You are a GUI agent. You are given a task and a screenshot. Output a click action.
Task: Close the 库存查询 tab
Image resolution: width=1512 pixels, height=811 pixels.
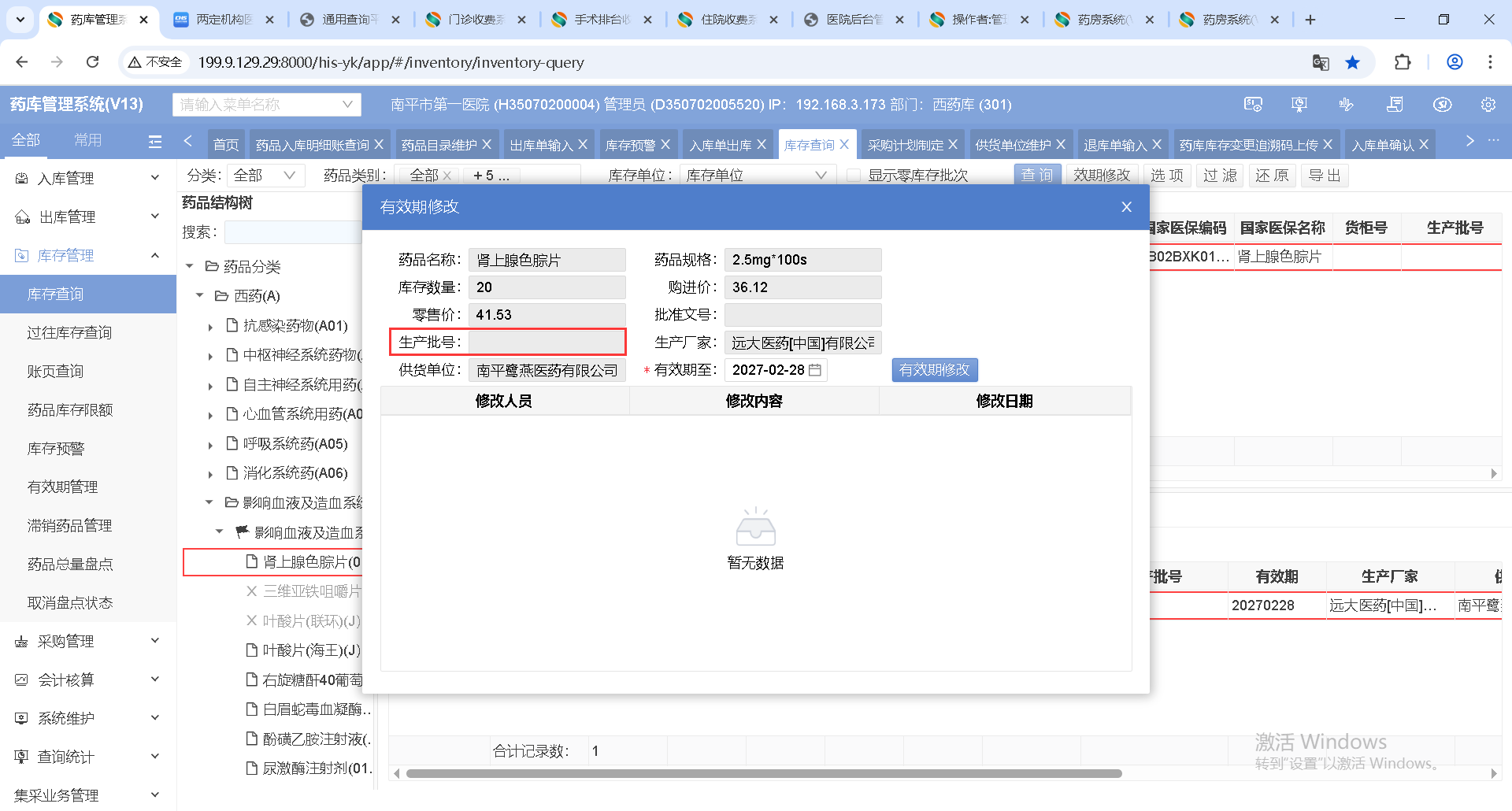[844, 145]
